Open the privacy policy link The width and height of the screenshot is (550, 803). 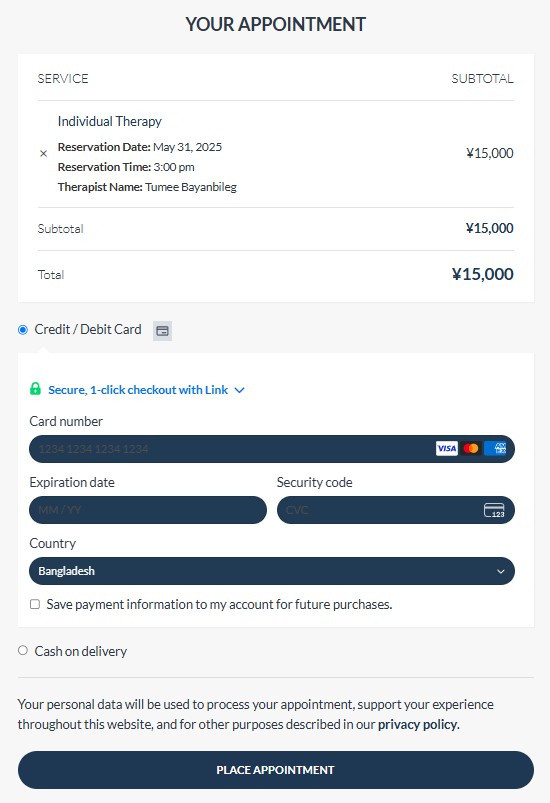418,724
